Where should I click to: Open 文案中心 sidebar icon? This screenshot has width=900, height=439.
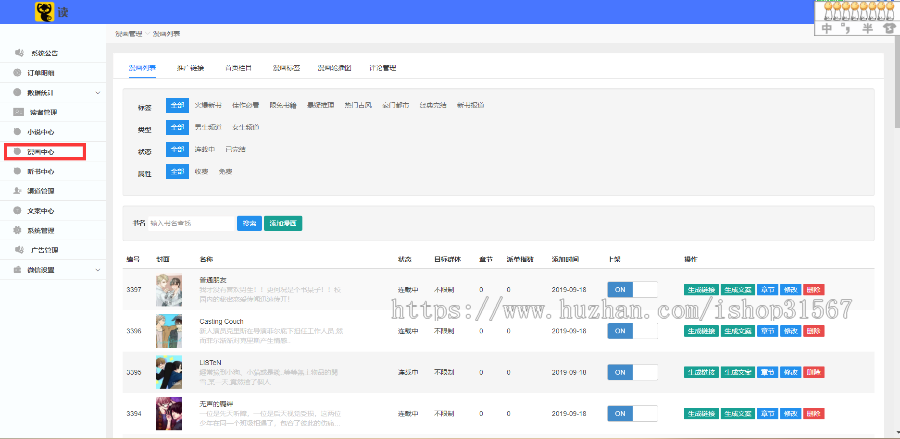(x=17, y=211)
